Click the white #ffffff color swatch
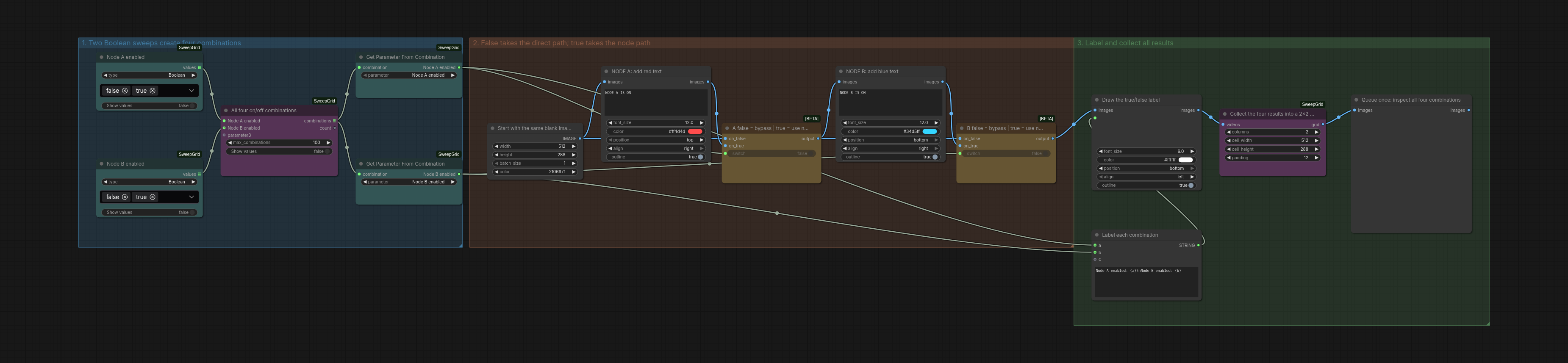This screenshot has height=363, width=1568. pos(1186,160)
